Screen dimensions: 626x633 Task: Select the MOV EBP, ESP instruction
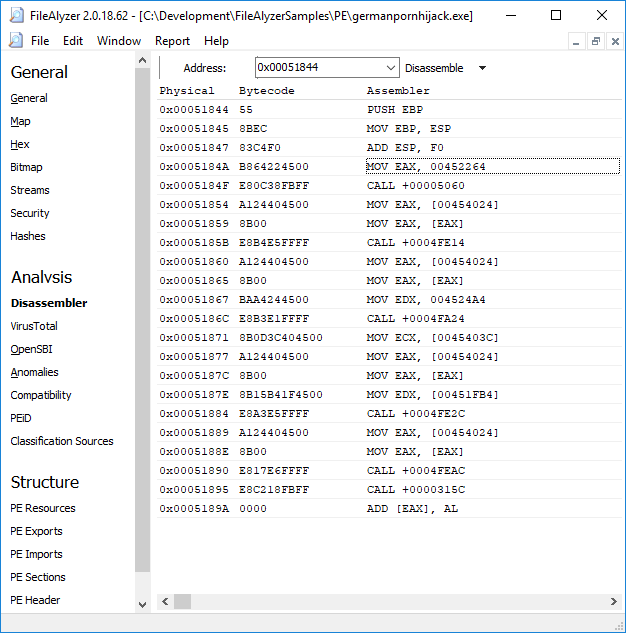tap(408, 129)
